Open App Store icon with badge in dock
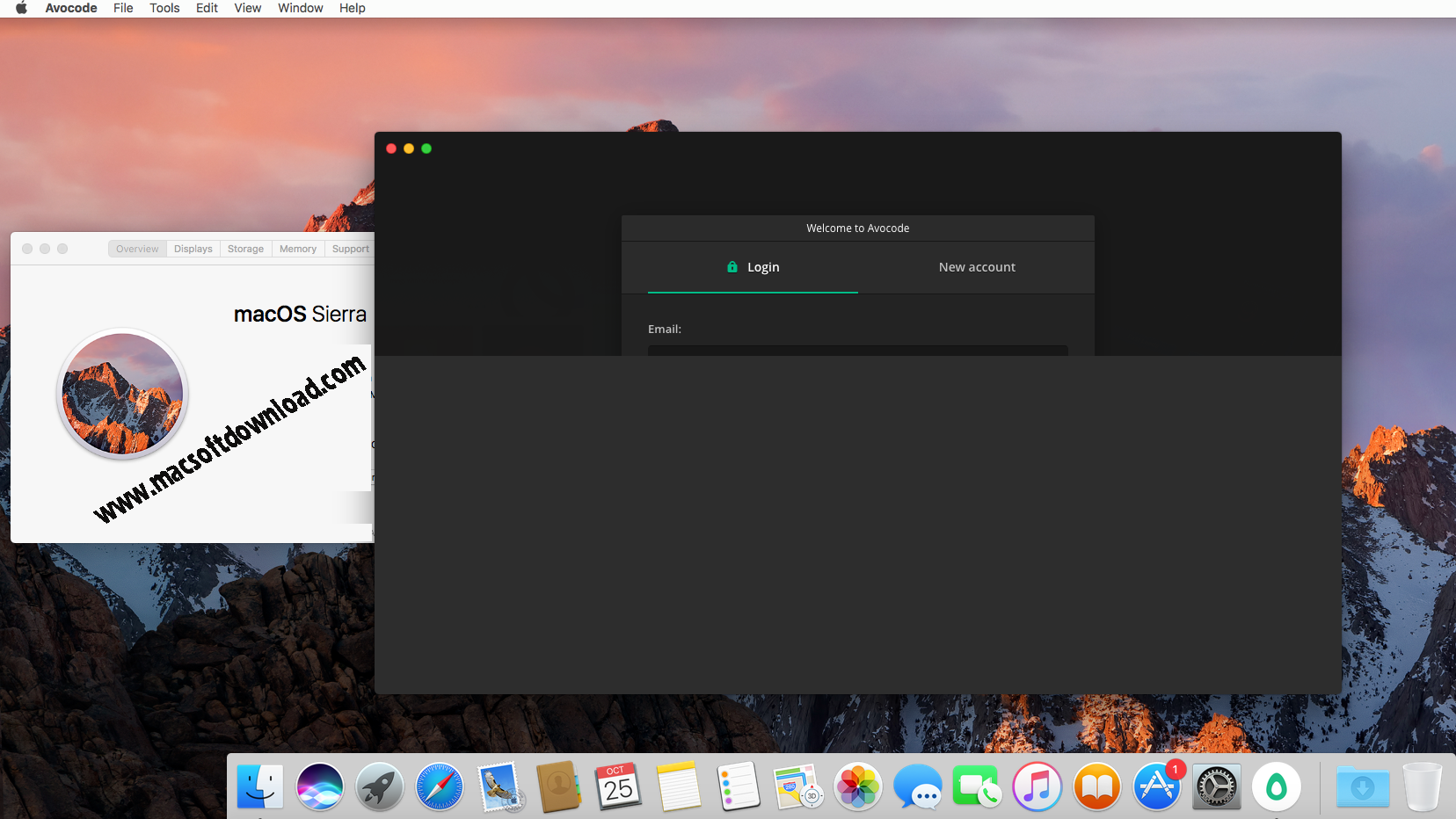This screenshot has height=819, width=1456. pos(1157,786)
